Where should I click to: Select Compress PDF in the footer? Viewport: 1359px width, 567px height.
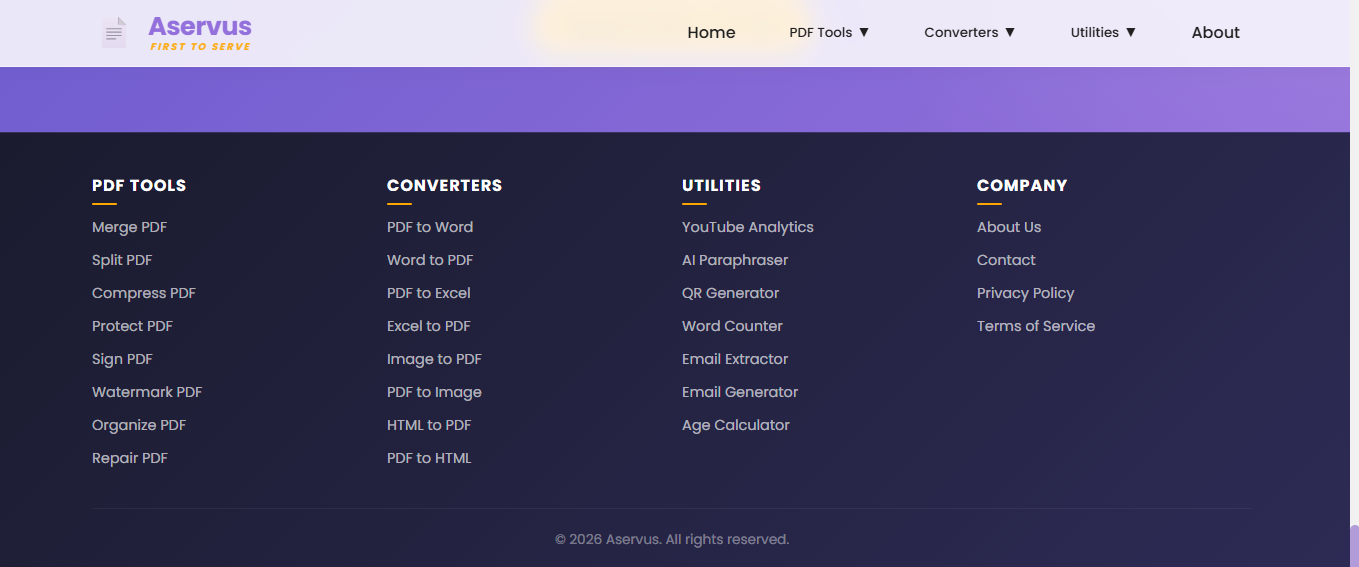144,293
